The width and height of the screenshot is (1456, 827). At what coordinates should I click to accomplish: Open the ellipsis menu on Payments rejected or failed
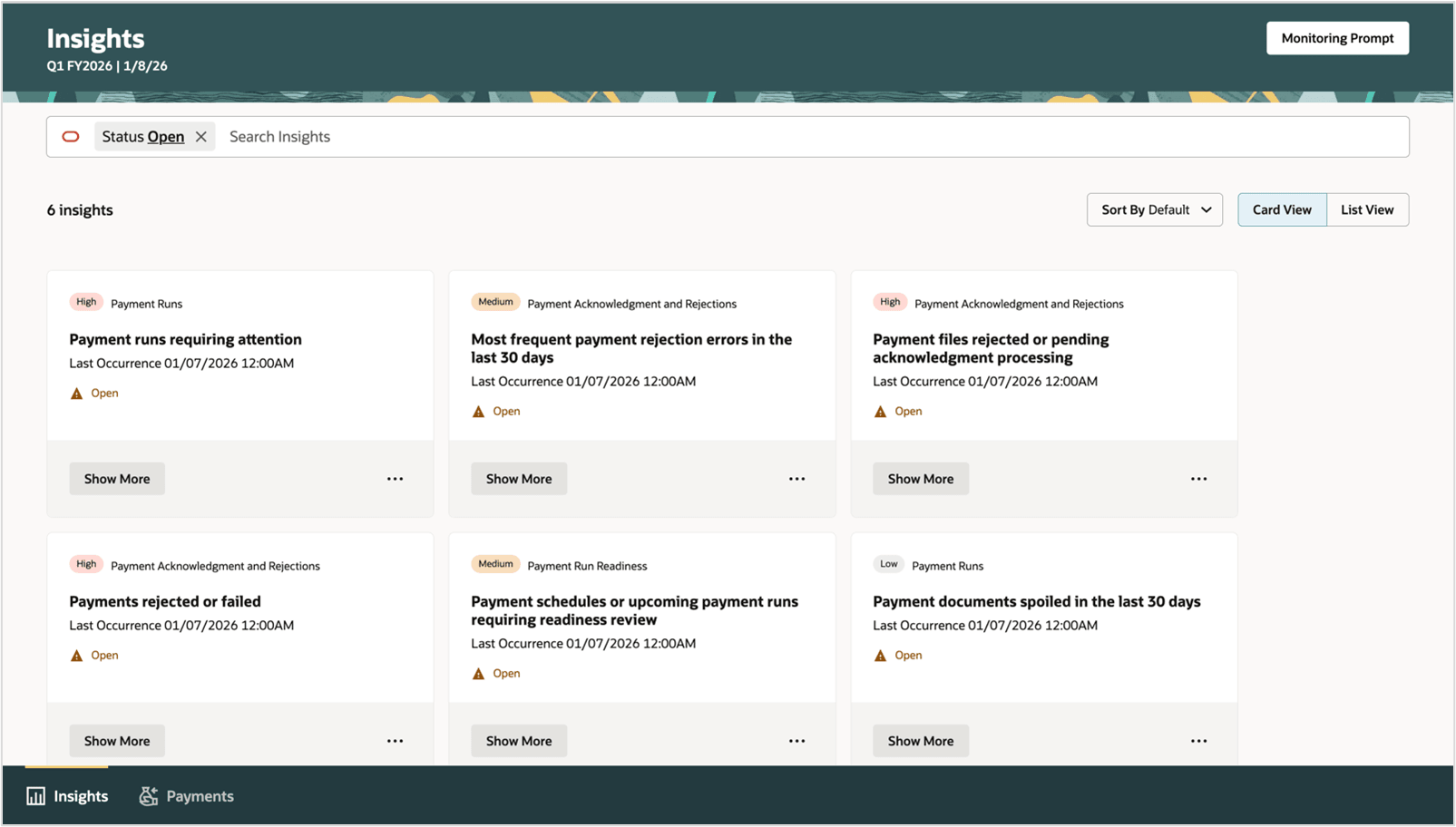[395, 740]
